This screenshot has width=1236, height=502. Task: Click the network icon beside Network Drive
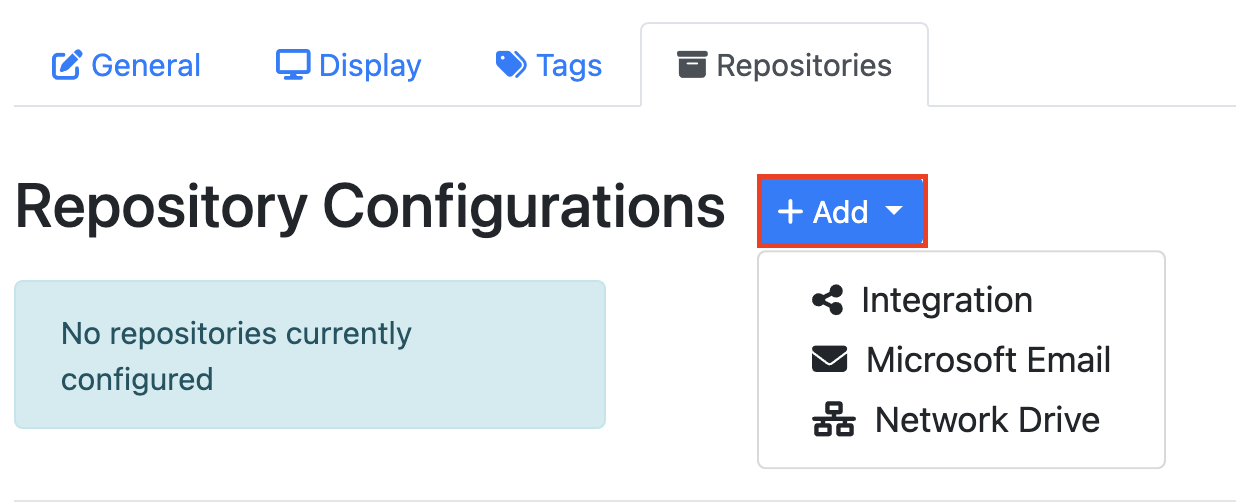click(x=833, y=420)
